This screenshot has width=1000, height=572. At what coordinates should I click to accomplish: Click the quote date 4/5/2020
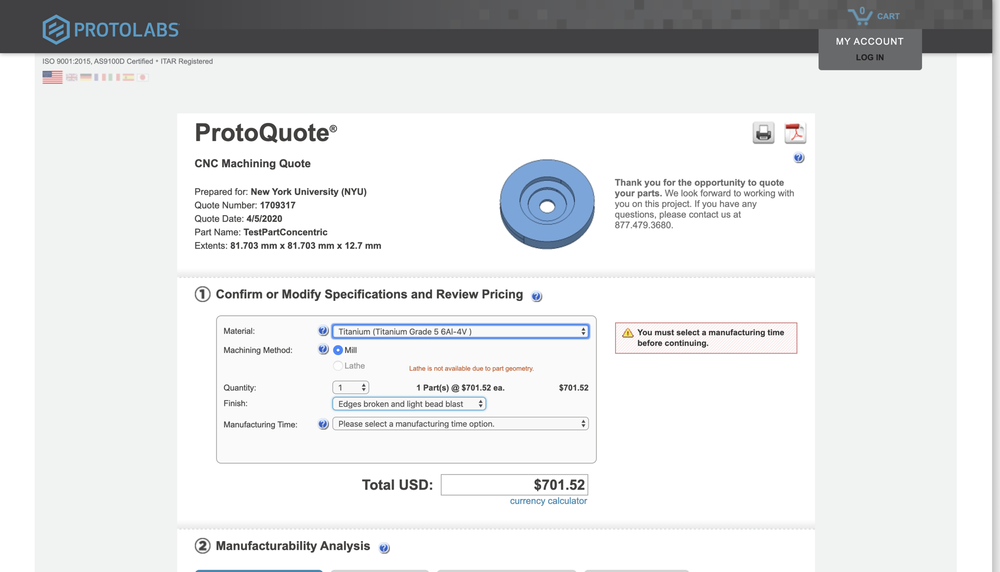pos(264,219)
